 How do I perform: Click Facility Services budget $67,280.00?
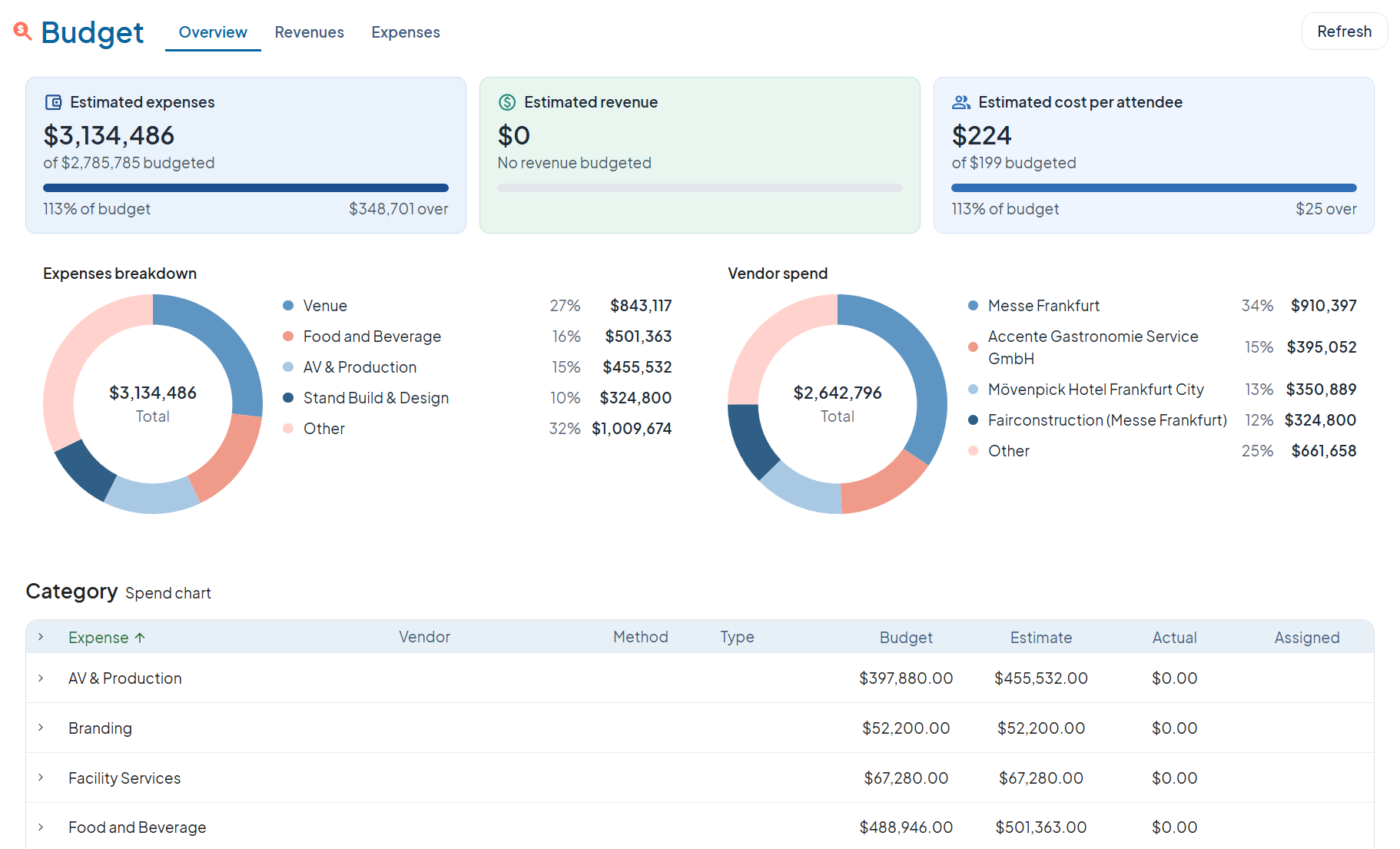tap(906, 778)
